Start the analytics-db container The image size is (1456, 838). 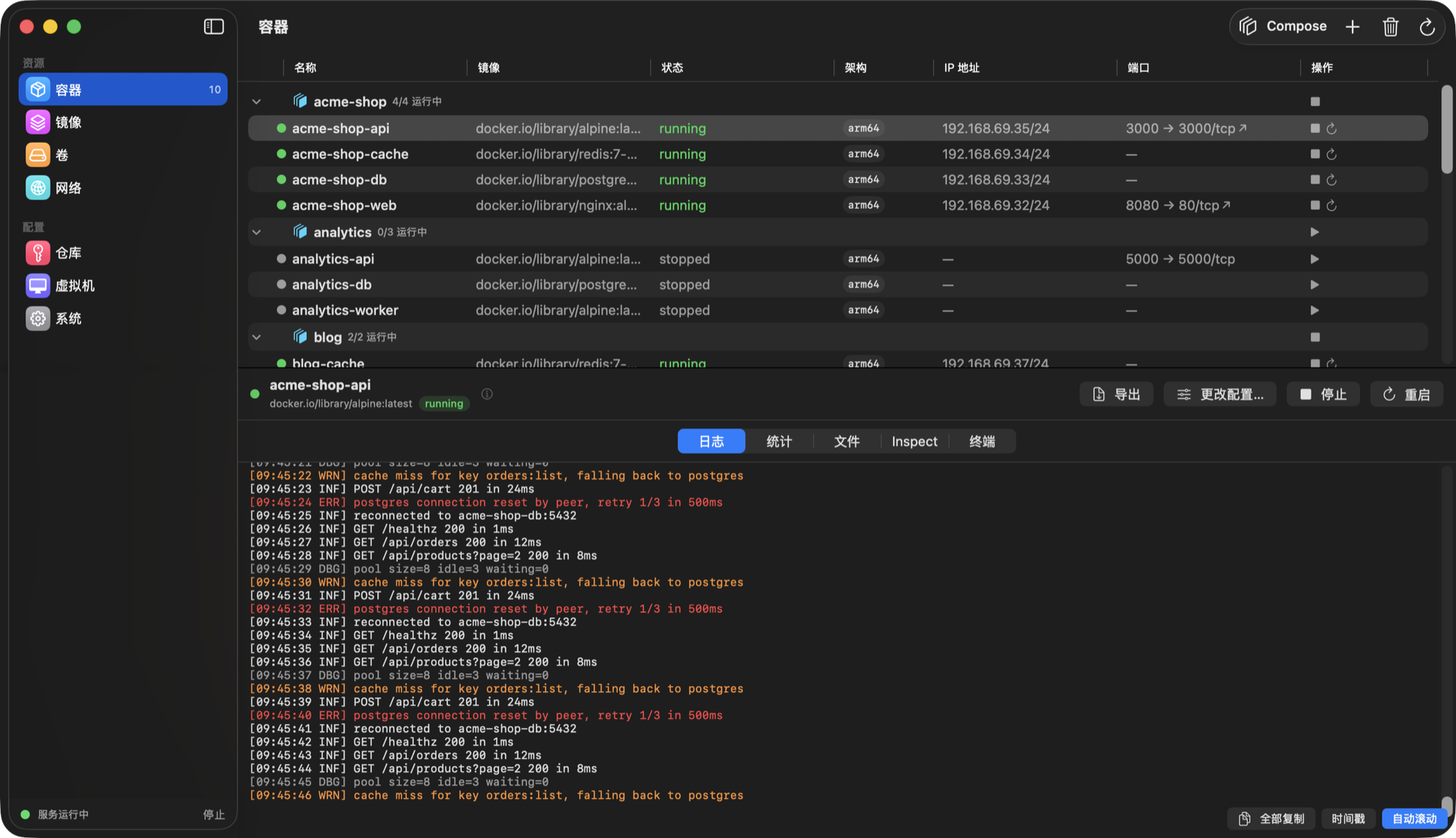point(1315,284)
